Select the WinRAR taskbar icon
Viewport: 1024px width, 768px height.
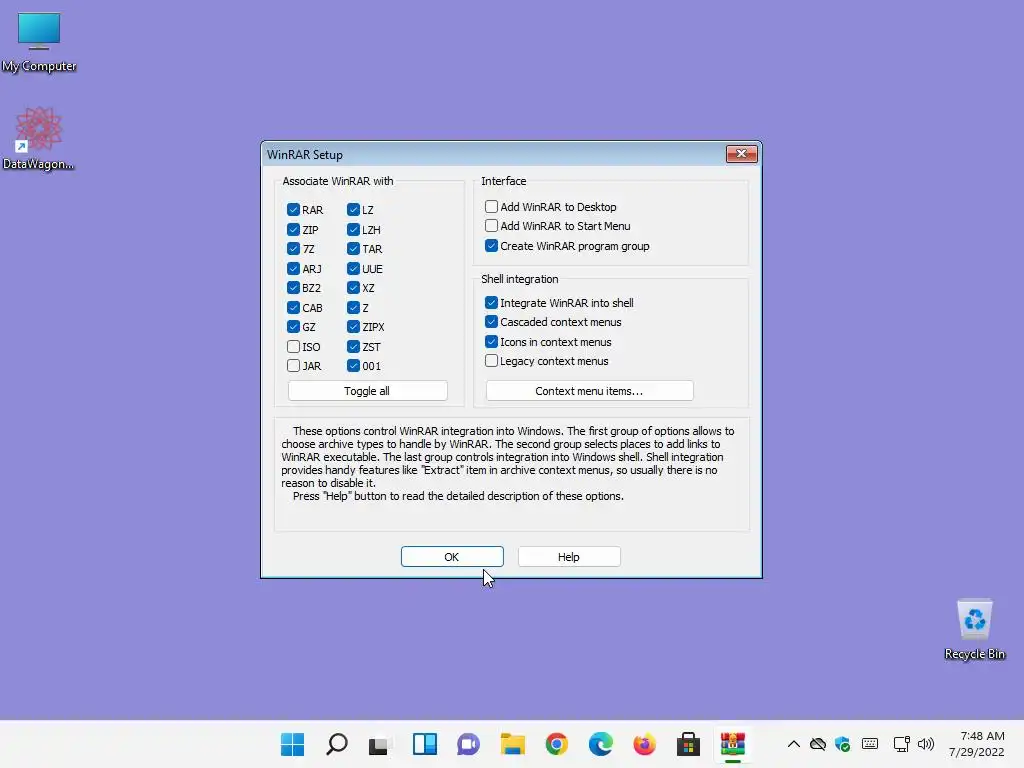tap(733, 744)
